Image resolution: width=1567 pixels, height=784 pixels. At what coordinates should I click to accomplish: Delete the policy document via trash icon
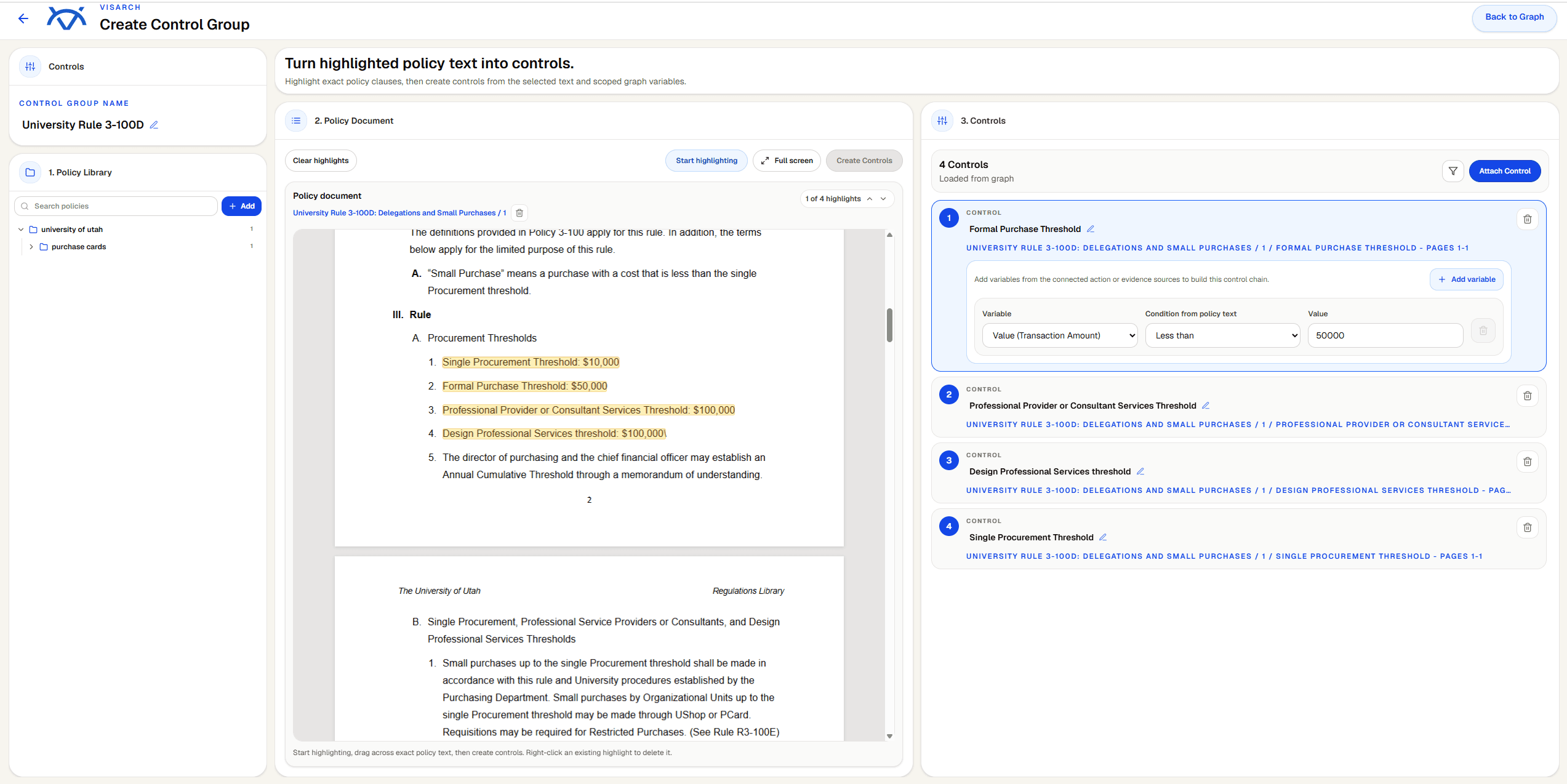point(519,213)
